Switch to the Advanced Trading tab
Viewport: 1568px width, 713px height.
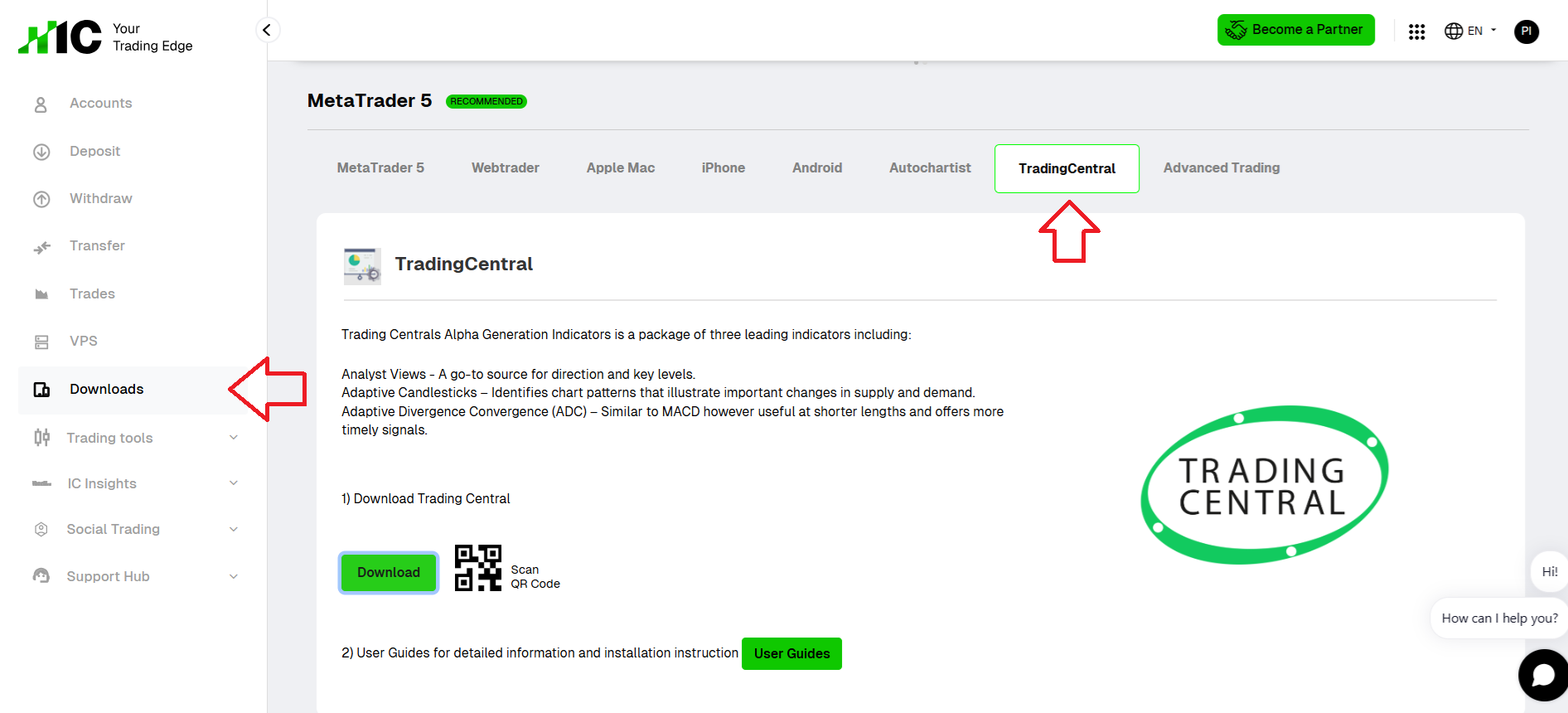point(1222,167)
